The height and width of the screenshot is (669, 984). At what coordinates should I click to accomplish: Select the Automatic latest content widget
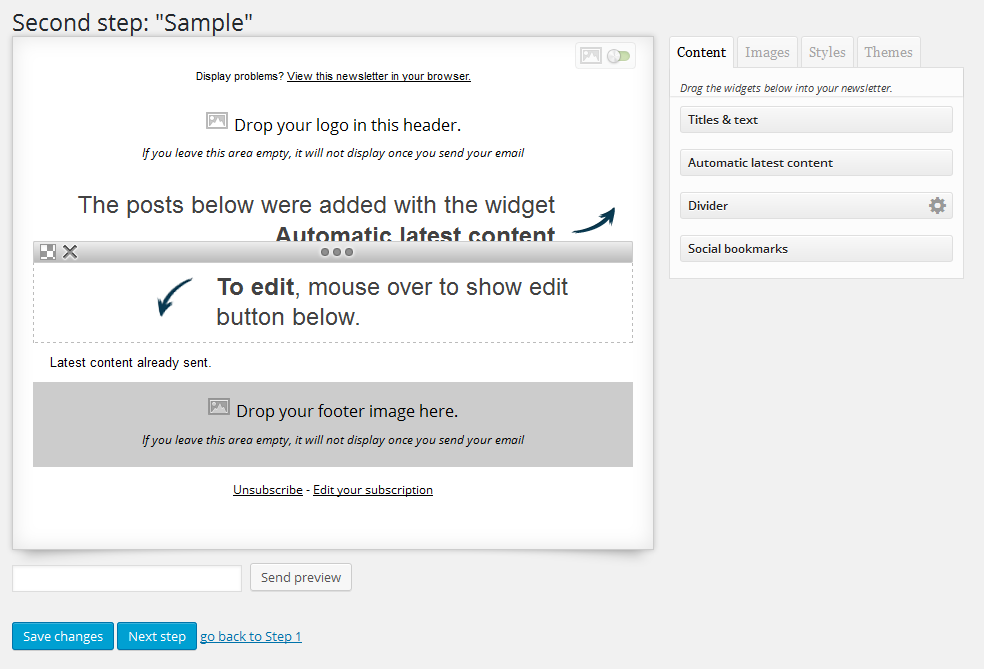pos(815,163)
